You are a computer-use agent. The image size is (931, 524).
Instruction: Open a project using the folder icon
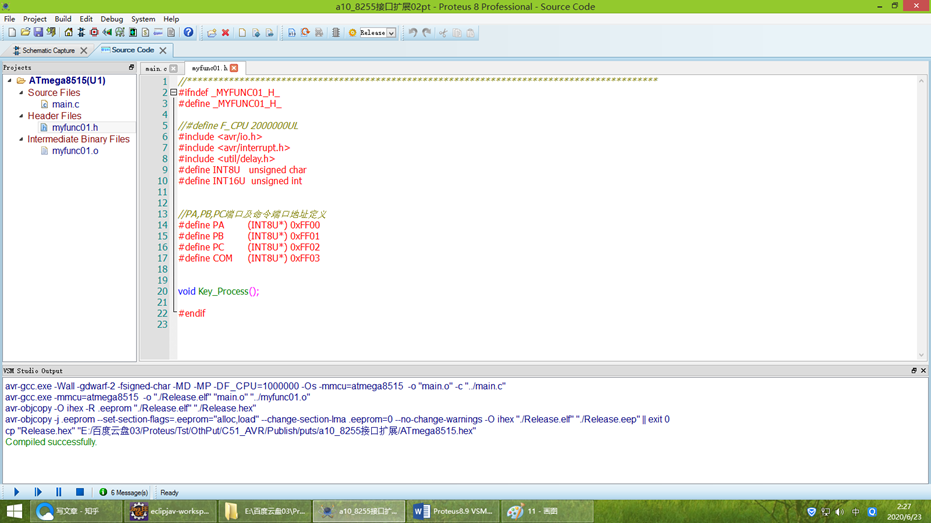25,33
